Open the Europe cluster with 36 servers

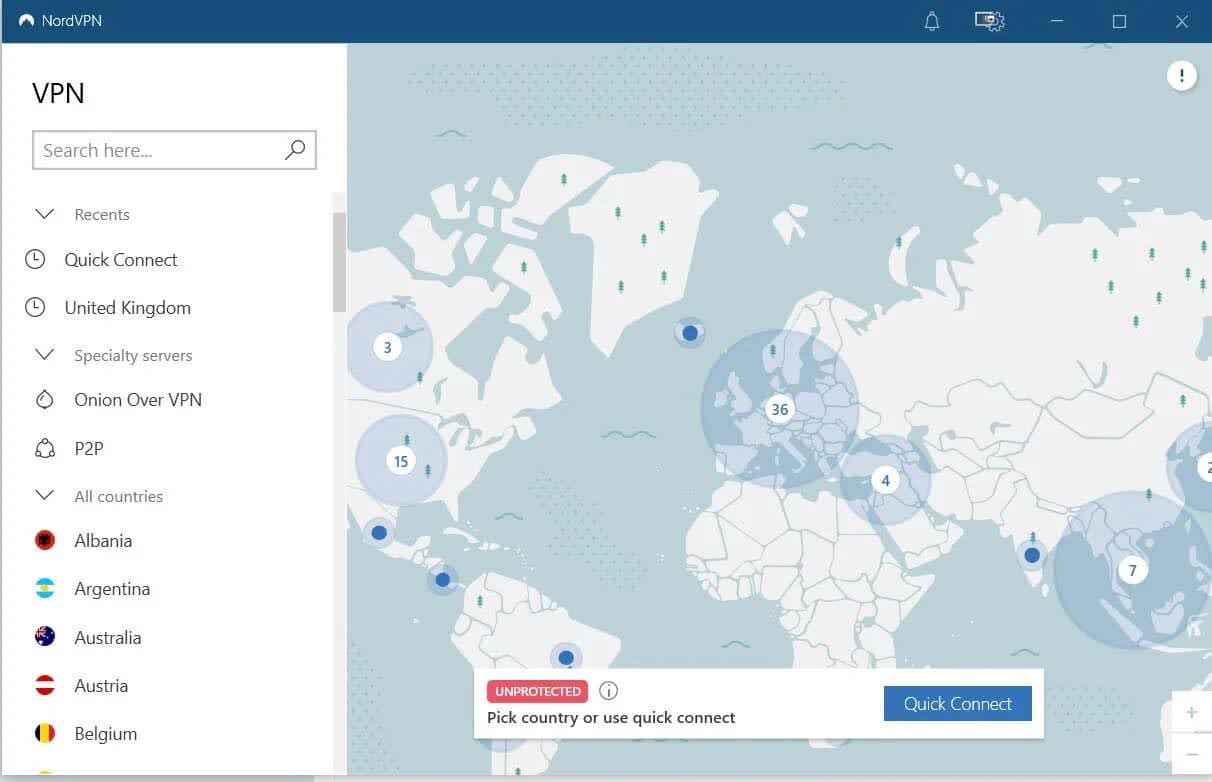coord(780,409)
